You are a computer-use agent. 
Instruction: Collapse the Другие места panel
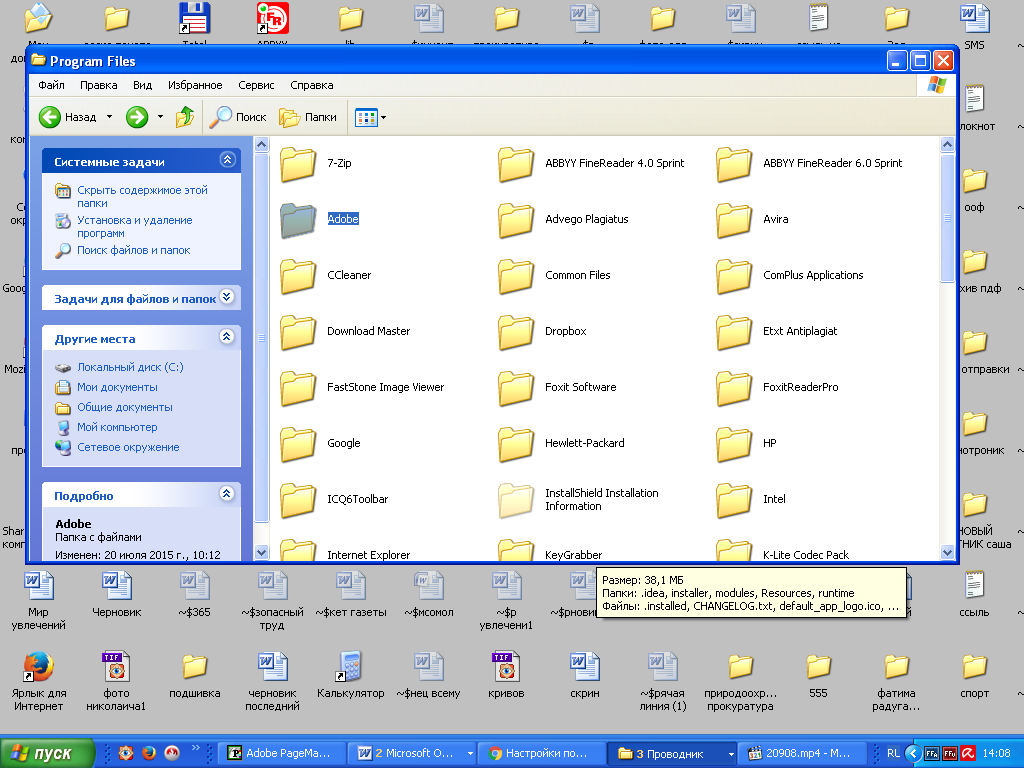pyautogui.click(x=227, y=337)
